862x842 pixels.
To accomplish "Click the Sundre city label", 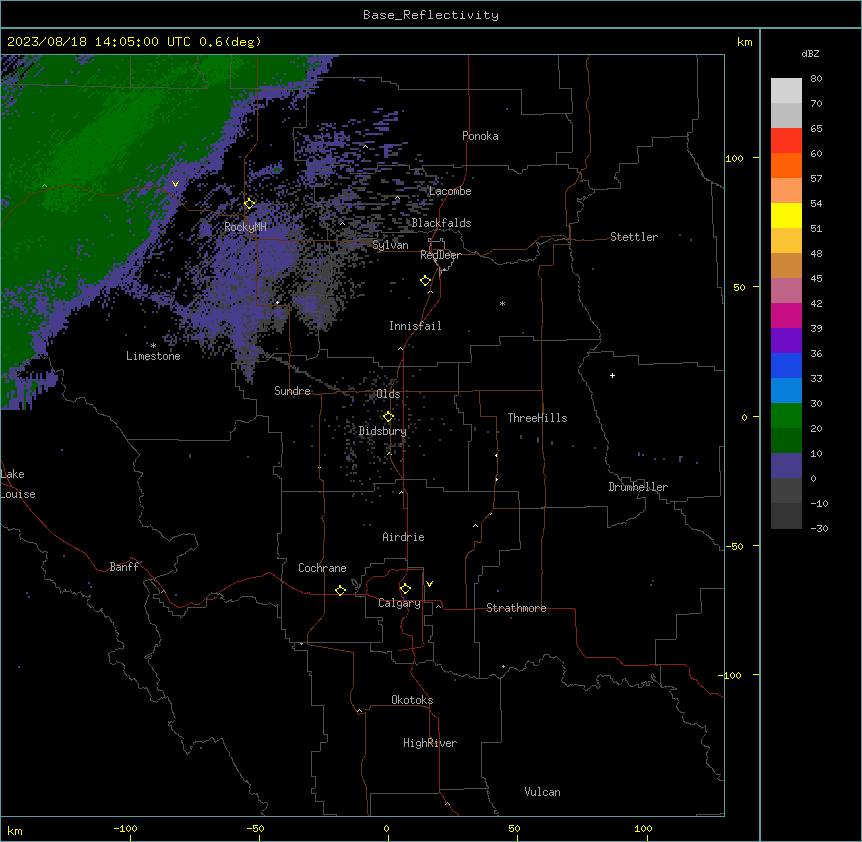I will click(x=292, y=391).
